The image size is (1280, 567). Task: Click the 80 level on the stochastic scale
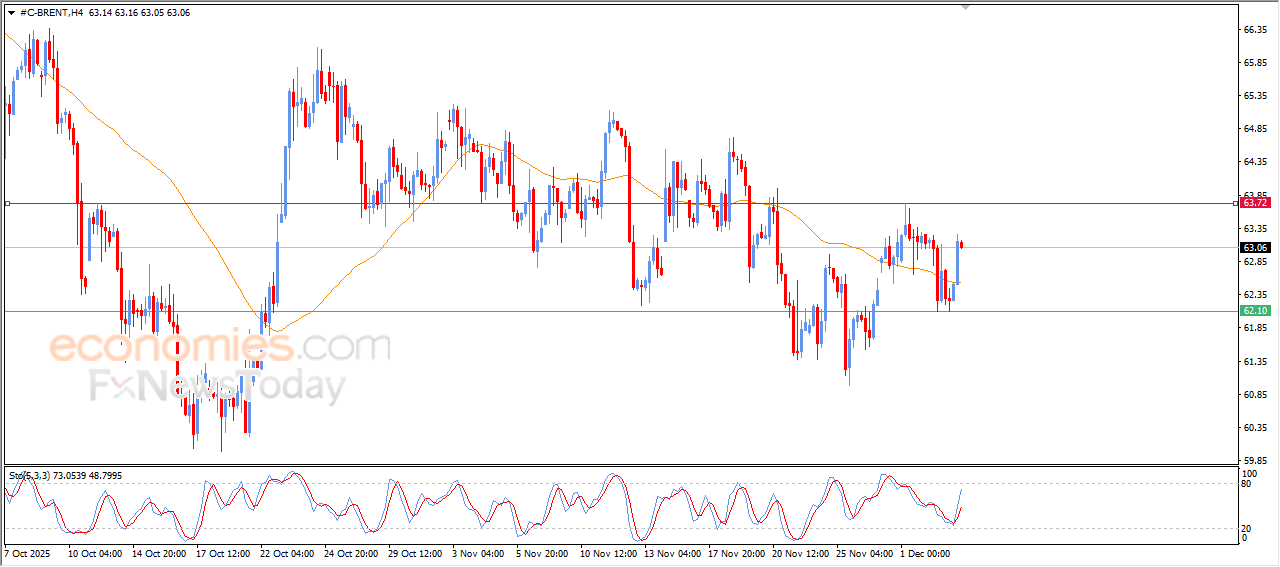1246,484
